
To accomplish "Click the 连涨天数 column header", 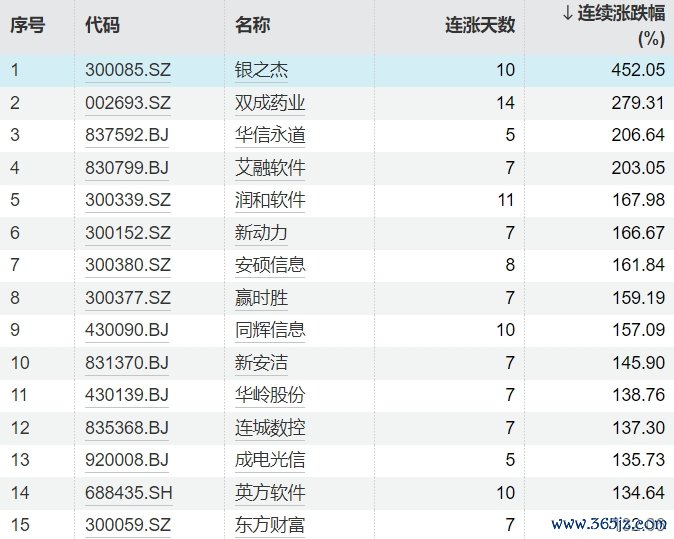I will (x=480, y=25).
